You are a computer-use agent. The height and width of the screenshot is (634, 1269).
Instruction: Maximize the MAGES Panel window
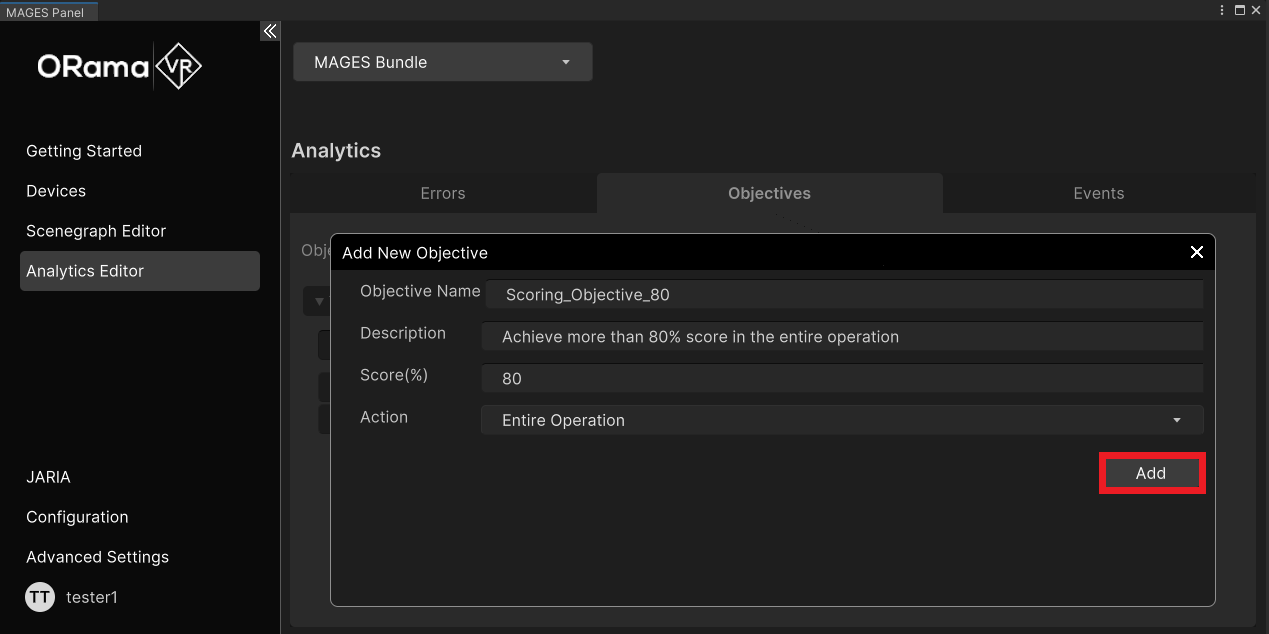click(1240, 10)
